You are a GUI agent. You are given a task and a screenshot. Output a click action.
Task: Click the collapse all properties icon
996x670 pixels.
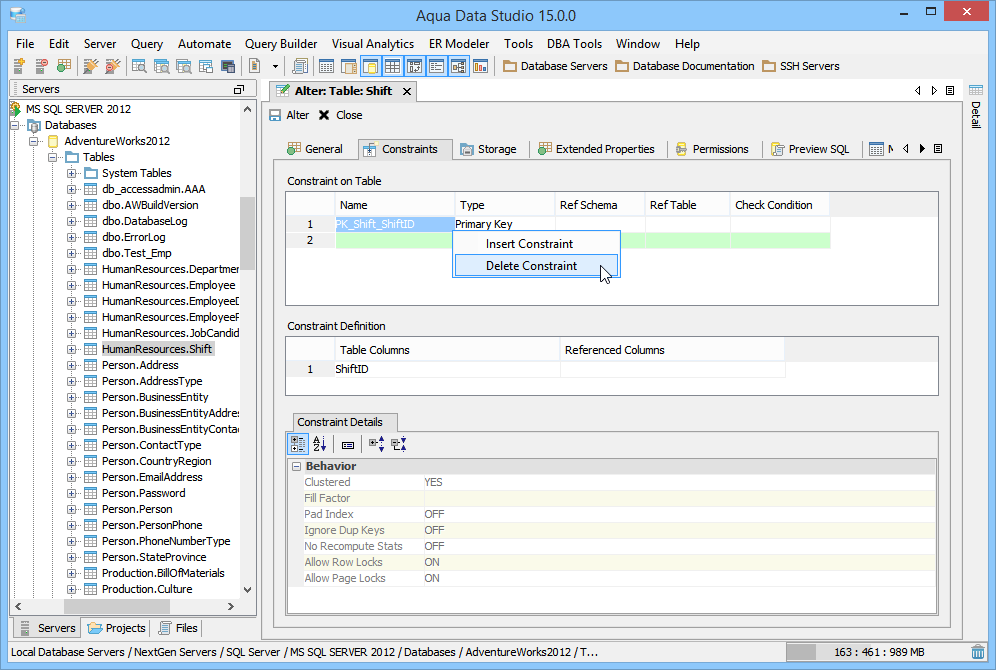tap(398, 444)
